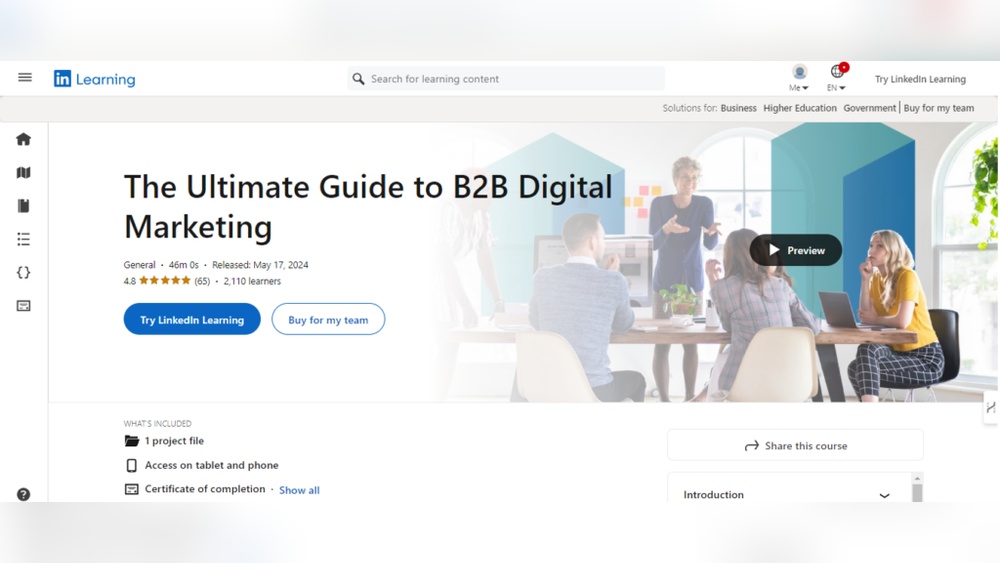This screenshot has height=563, width=1000.
Task: Click the search magnifier icon
Action: (x=358, y=78)
